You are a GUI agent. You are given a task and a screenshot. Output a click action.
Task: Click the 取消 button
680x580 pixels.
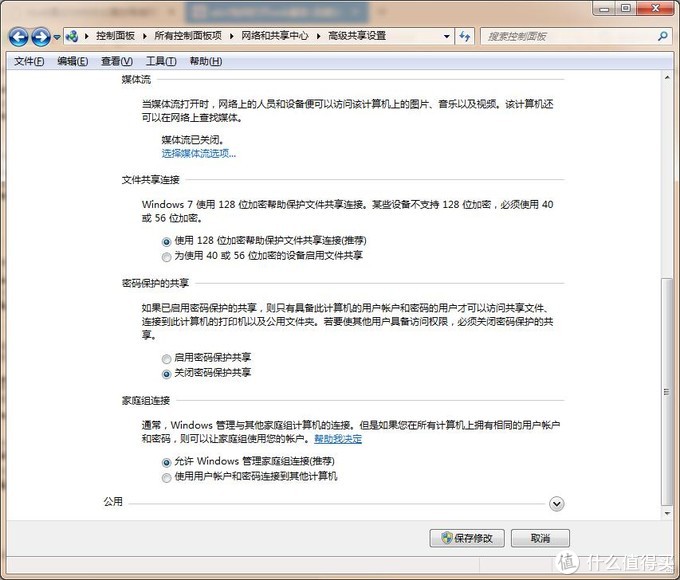[x=540, y=538]
